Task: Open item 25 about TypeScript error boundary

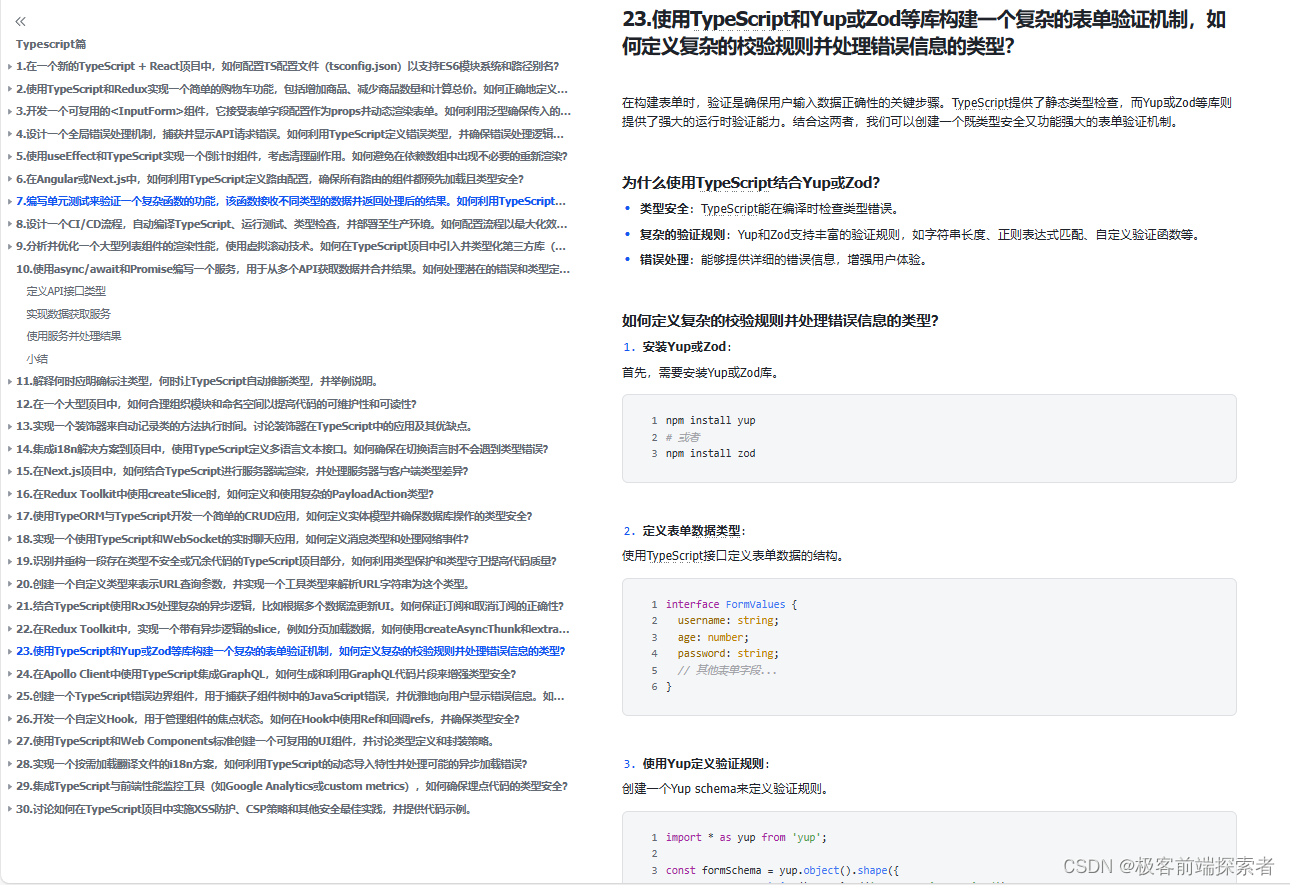Action: click(292, 696)
